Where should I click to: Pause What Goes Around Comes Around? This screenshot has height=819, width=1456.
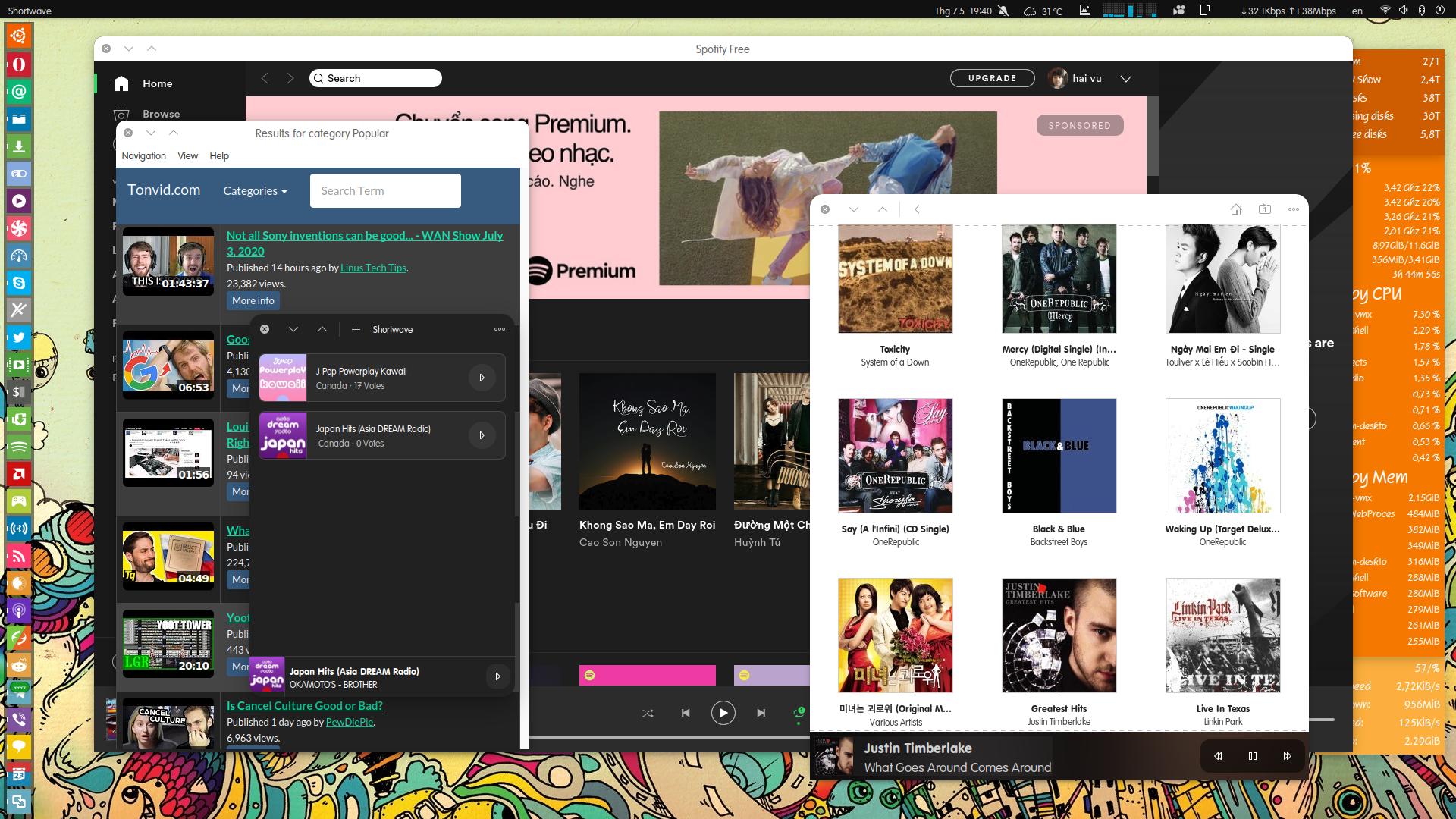point(1253,756)
